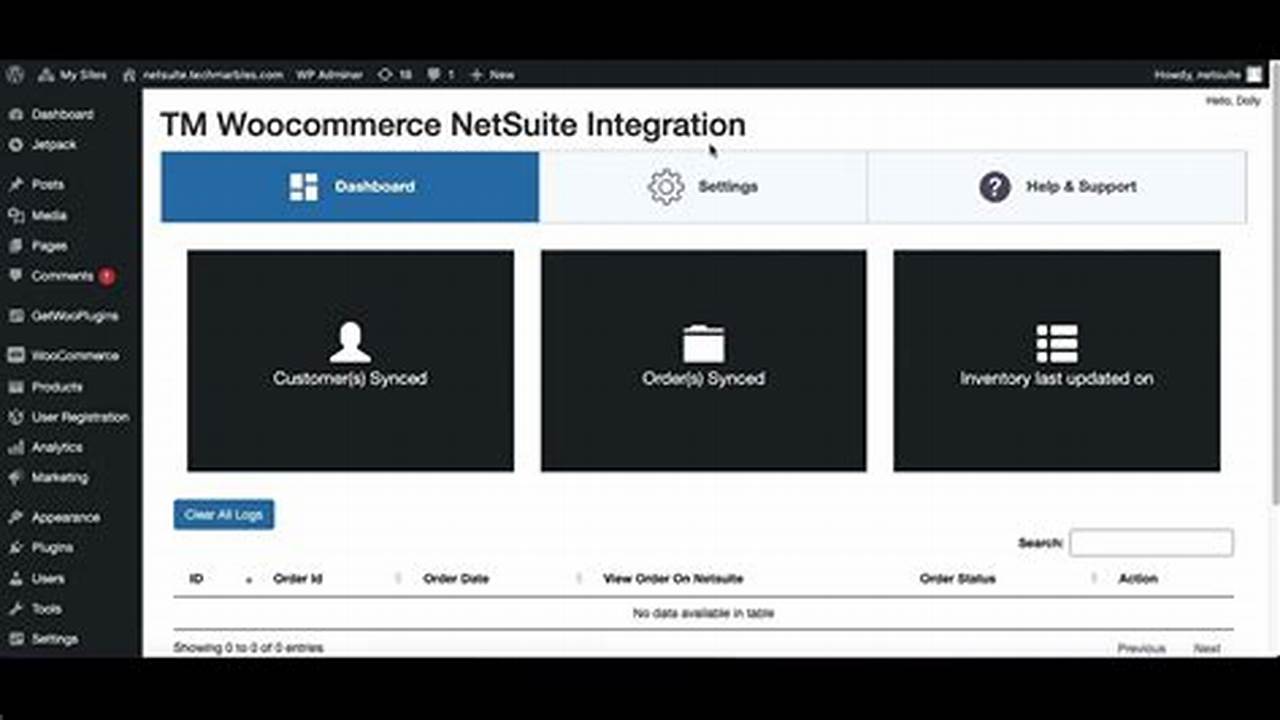
Task: Open WP Adminer in admin bar
Action: point(329,75)
